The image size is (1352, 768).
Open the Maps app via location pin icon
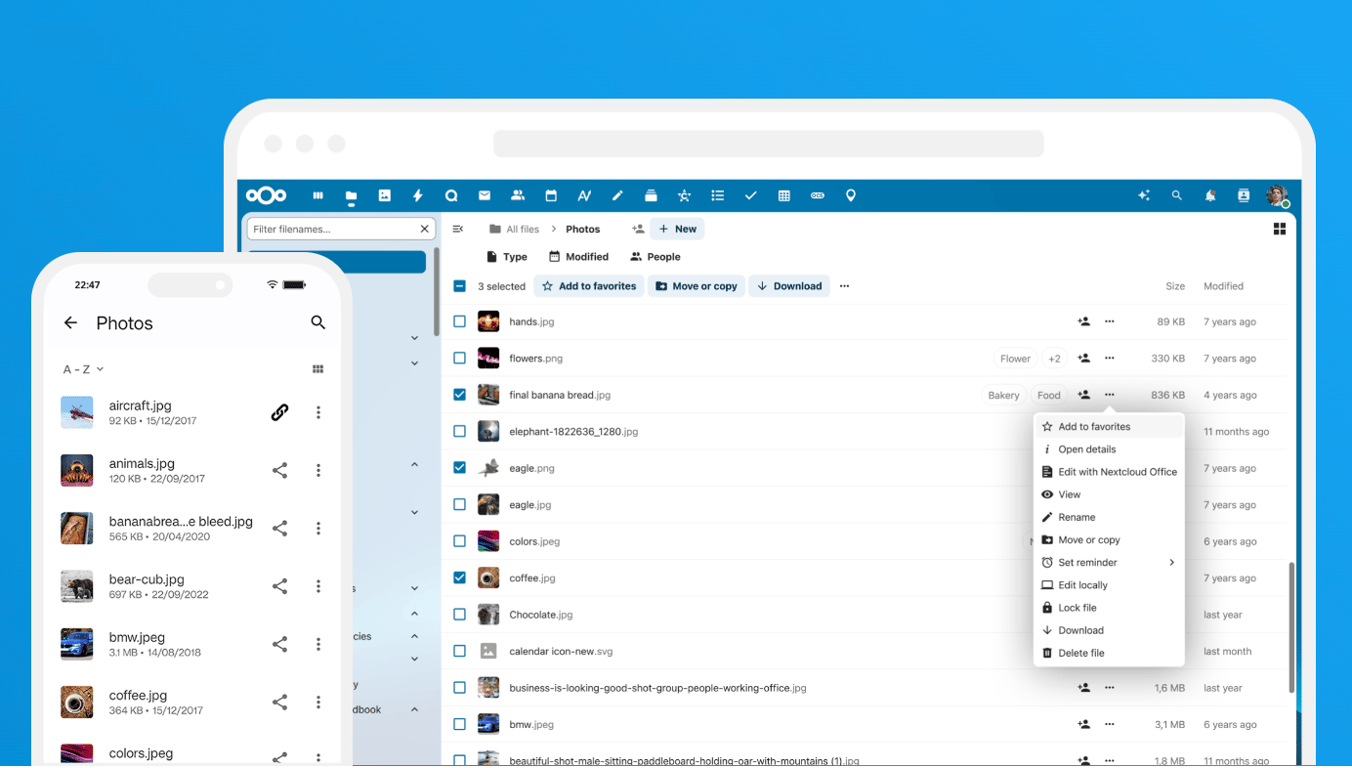point(851,195)
